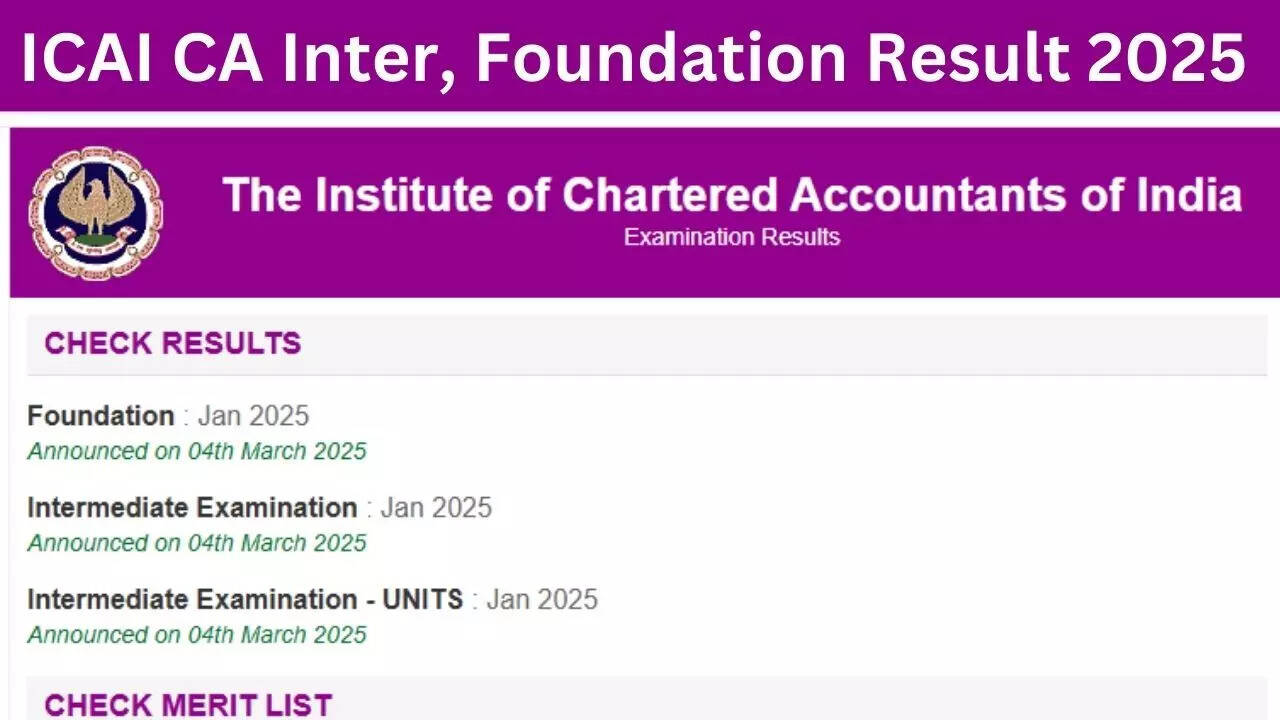
Task: Click announcement date under Intermediate Examination - UNITS
Action: coord(197,635)
